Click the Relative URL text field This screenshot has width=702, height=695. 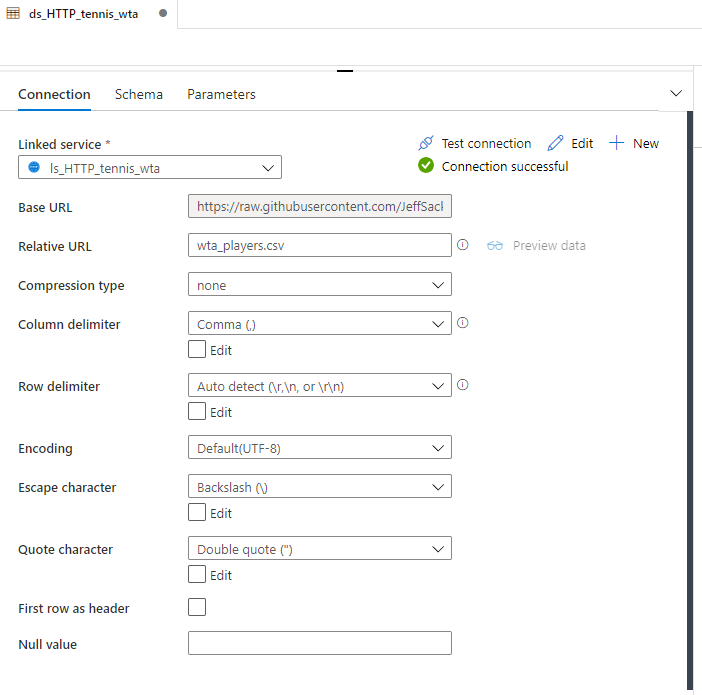(319, 245)
